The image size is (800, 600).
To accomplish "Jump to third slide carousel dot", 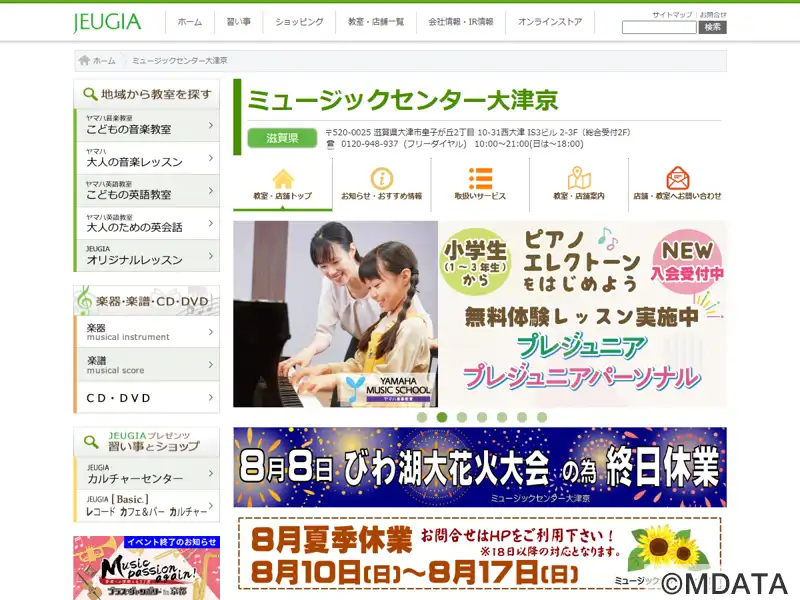I will (462, 417).
